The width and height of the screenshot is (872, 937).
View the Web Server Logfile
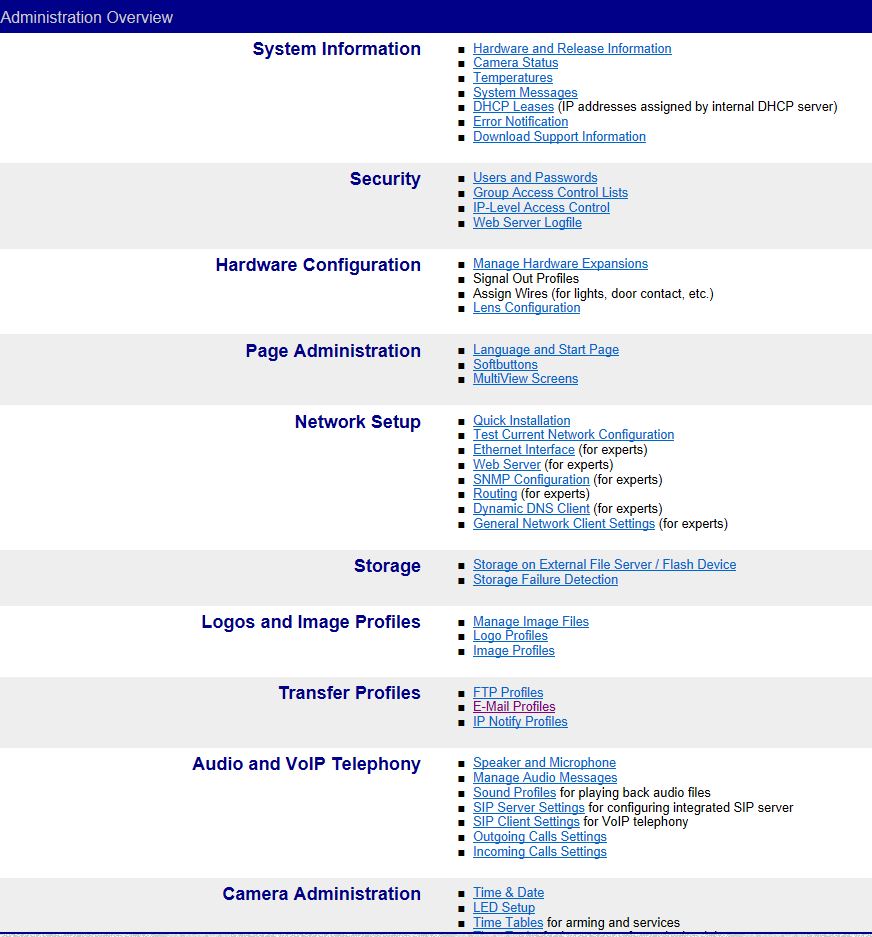tap(527, 223)
